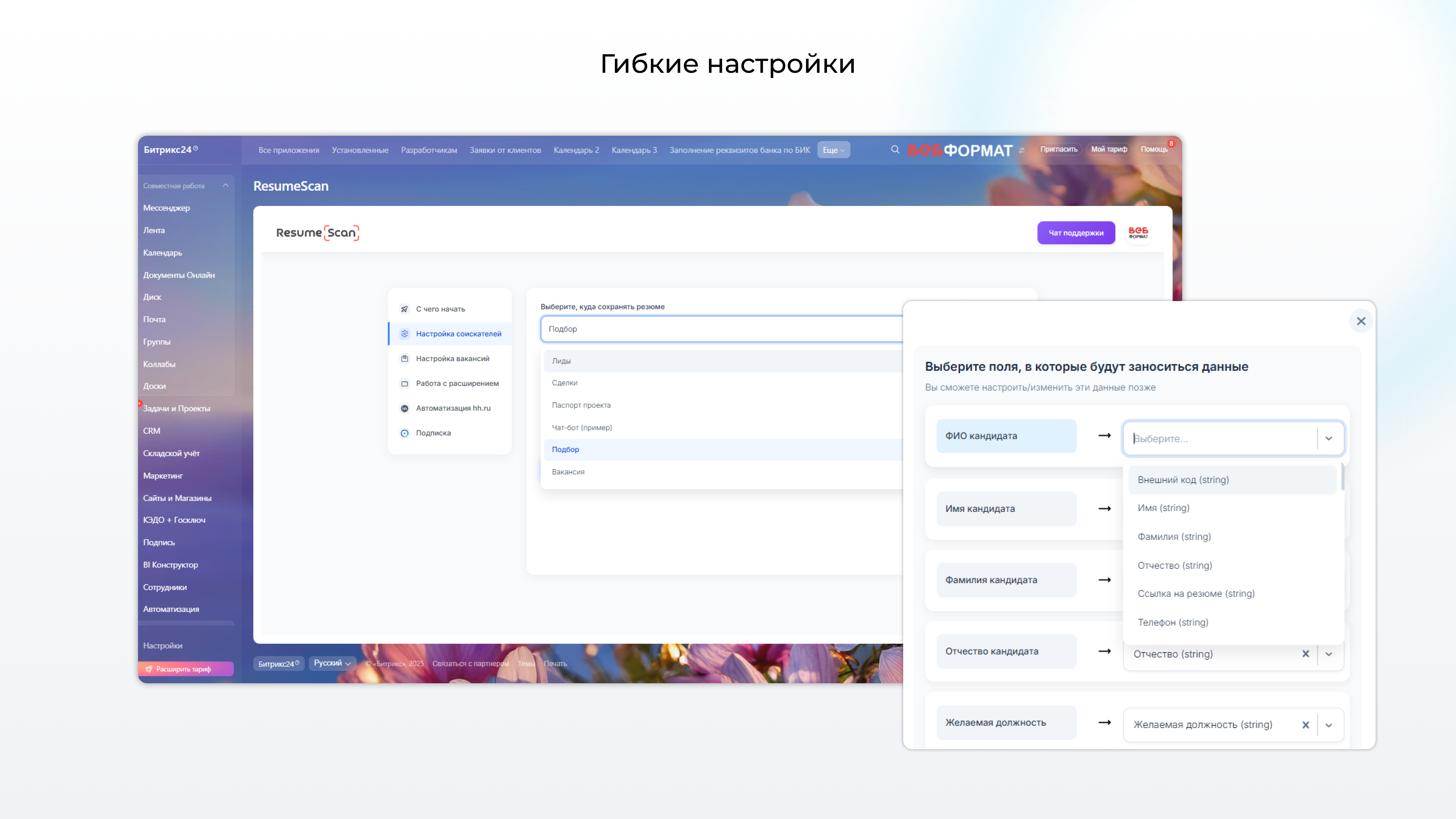Screen dimensions: 1456x819
Task: Click the 'Расширить тариф' button
Action: point(185,669)
